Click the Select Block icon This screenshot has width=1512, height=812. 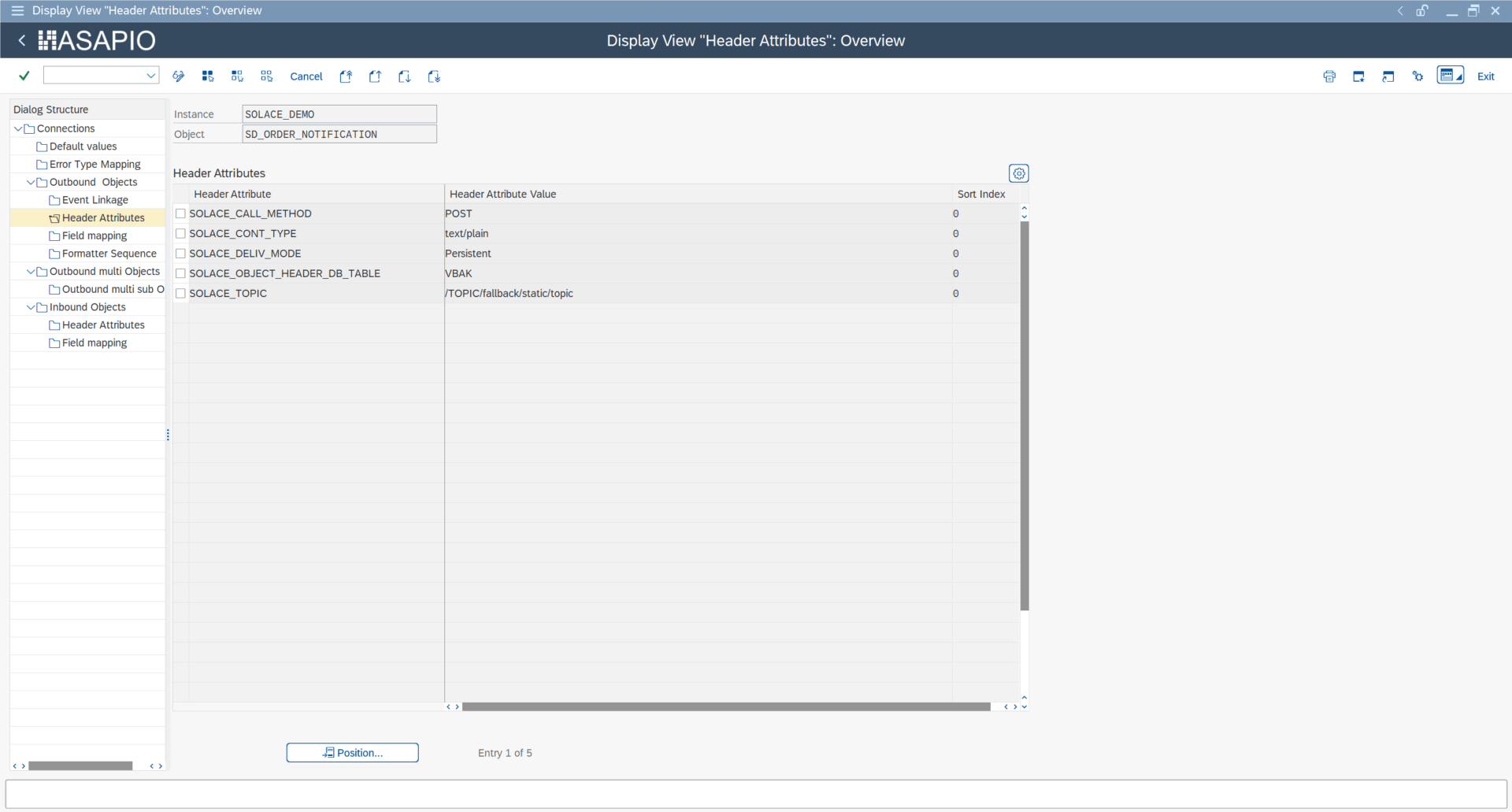pos(237,76)
